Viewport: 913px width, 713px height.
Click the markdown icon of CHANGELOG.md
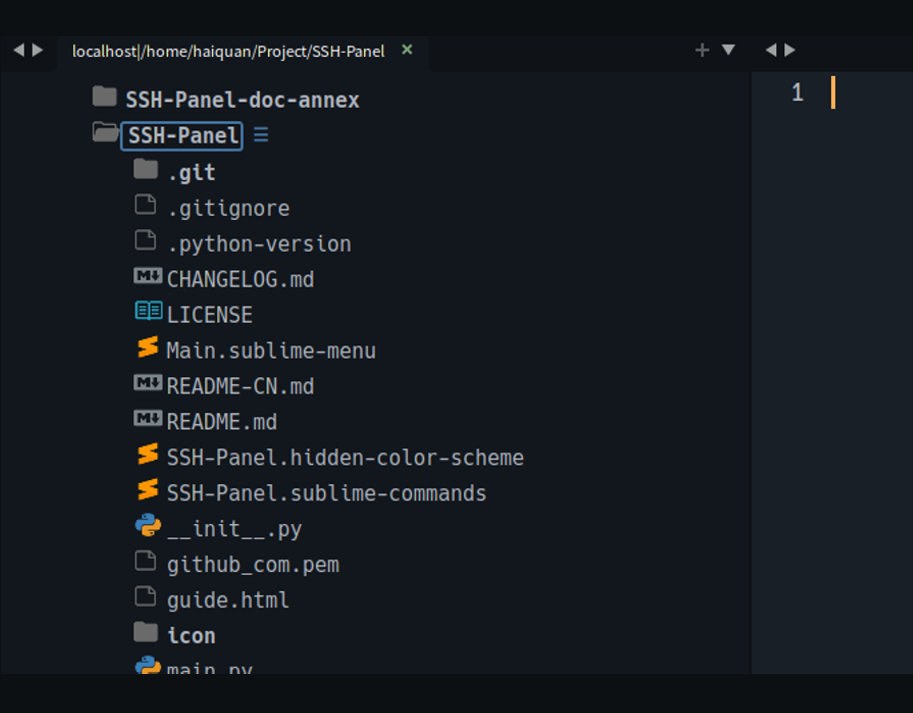[148, 276]
